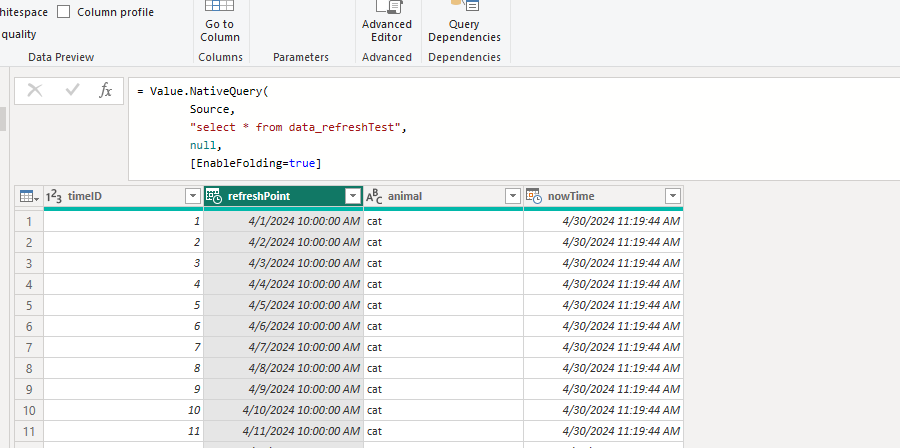This screenshot has height=448, width=900.
Task: Open the Go to Column command
Action: 220,23
